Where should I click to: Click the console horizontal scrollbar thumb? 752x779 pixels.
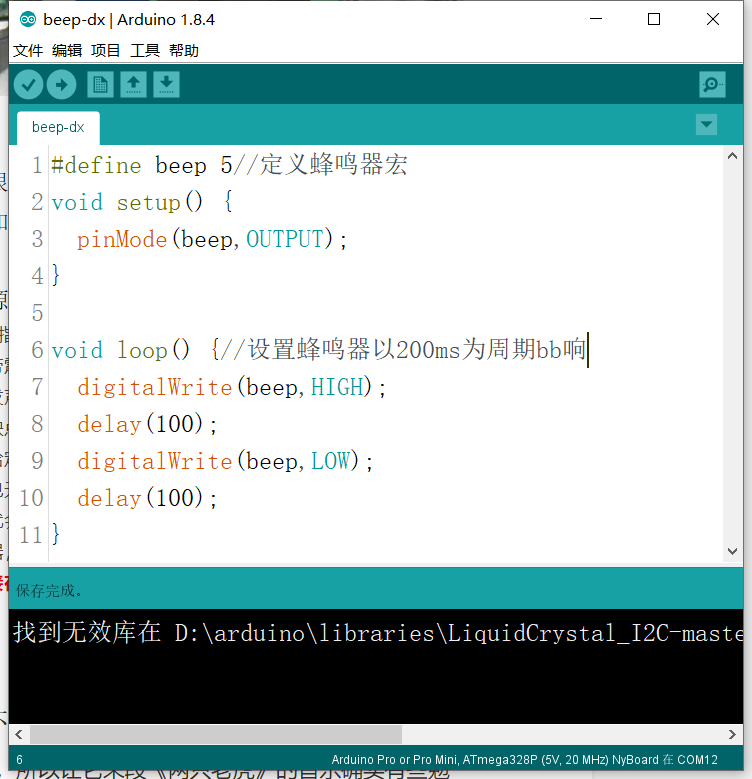[216, 734]
